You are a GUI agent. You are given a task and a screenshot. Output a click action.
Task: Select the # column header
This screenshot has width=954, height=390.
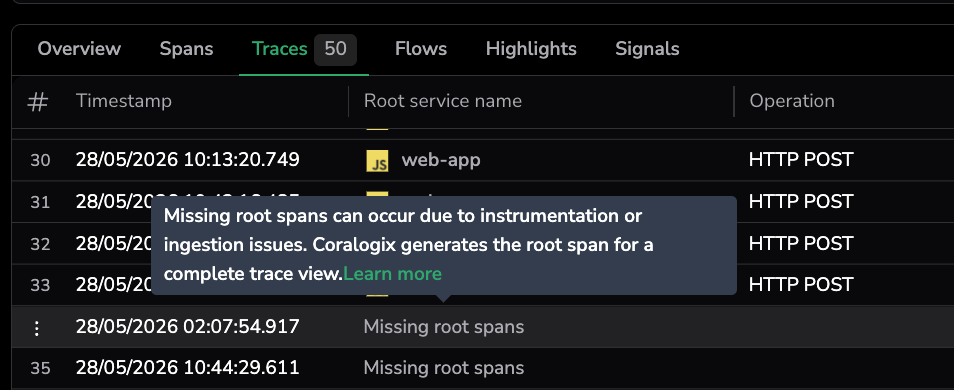(38, 101)
